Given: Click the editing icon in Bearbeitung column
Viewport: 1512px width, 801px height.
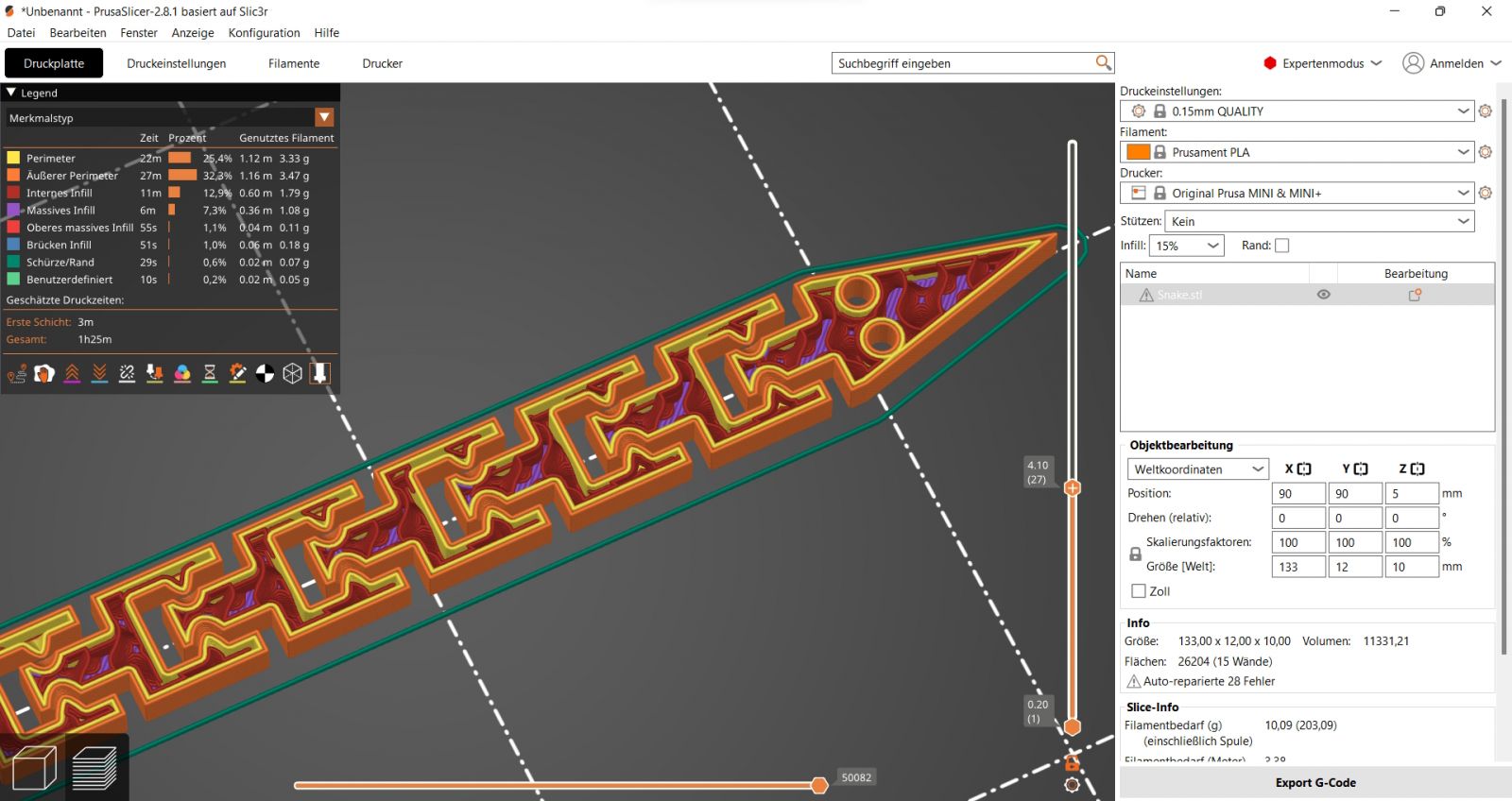Looking at the screenshot, I should pos(1415,295).
